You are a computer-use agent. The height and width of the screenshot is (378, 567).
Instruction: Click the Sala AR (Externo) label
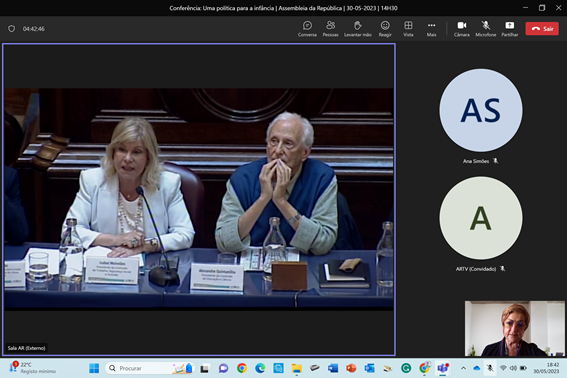[x=26, y=348]
